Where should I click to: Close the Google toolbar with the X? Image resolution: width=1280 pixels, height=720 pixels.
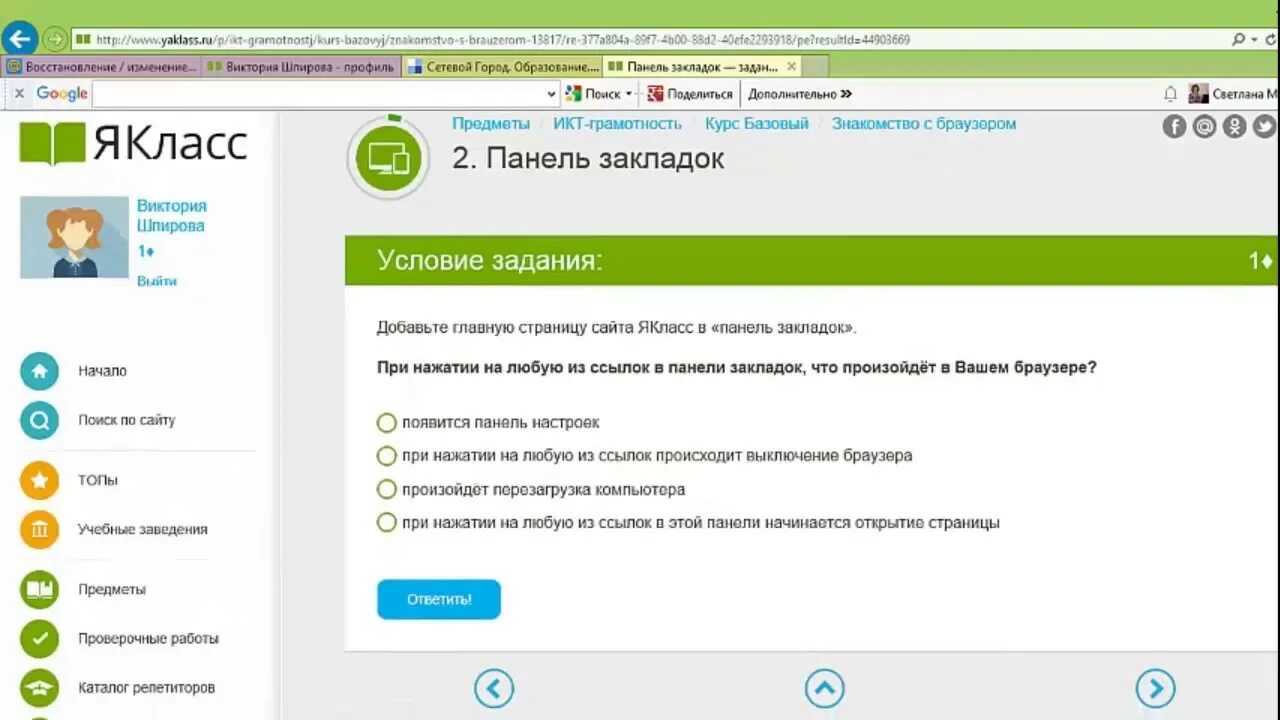click(19, 93)
